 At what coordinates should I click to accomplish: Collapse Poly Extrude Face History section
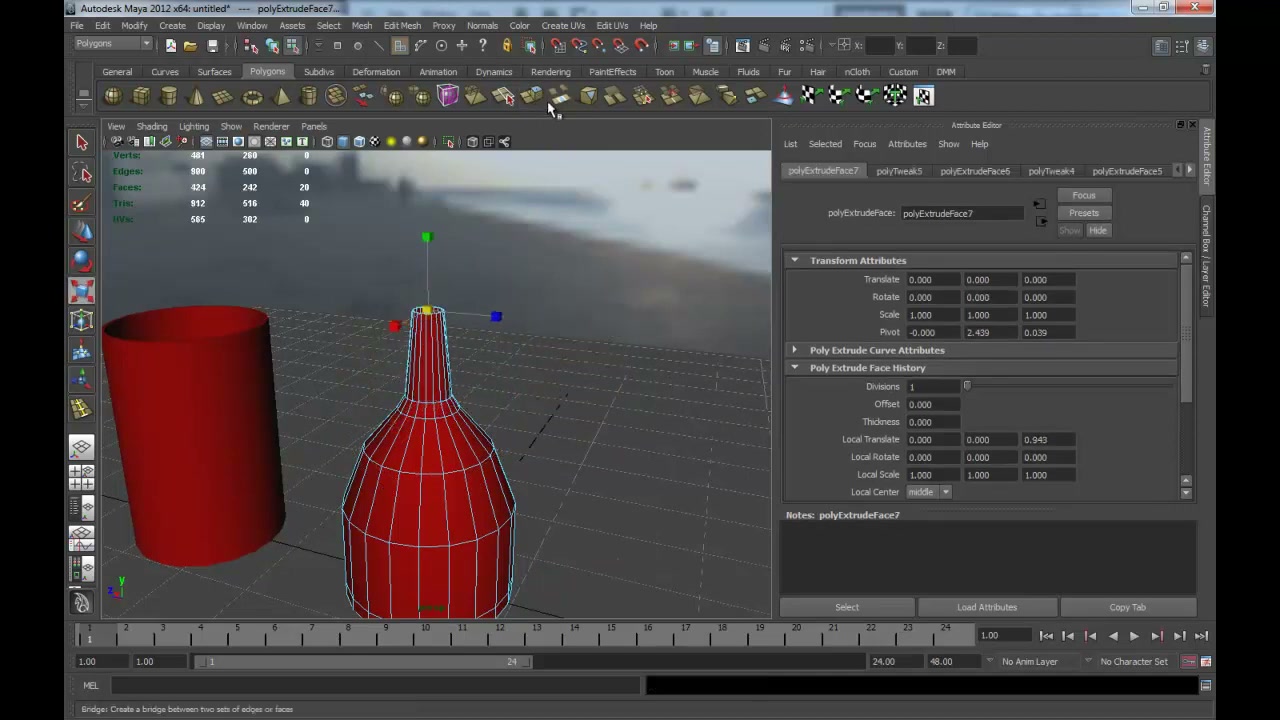pos(795,368)
